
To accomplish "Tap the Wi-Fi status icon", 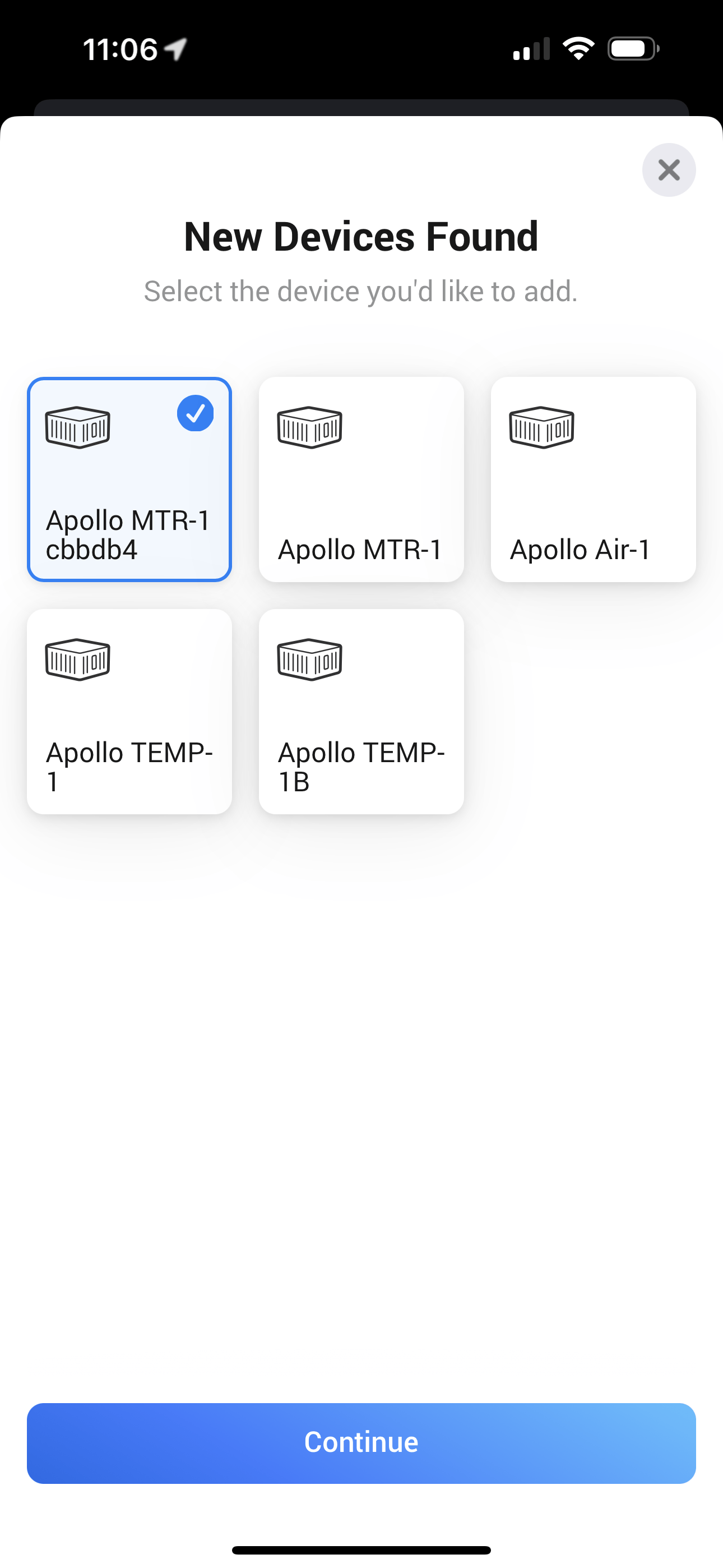I will (578, 49).
